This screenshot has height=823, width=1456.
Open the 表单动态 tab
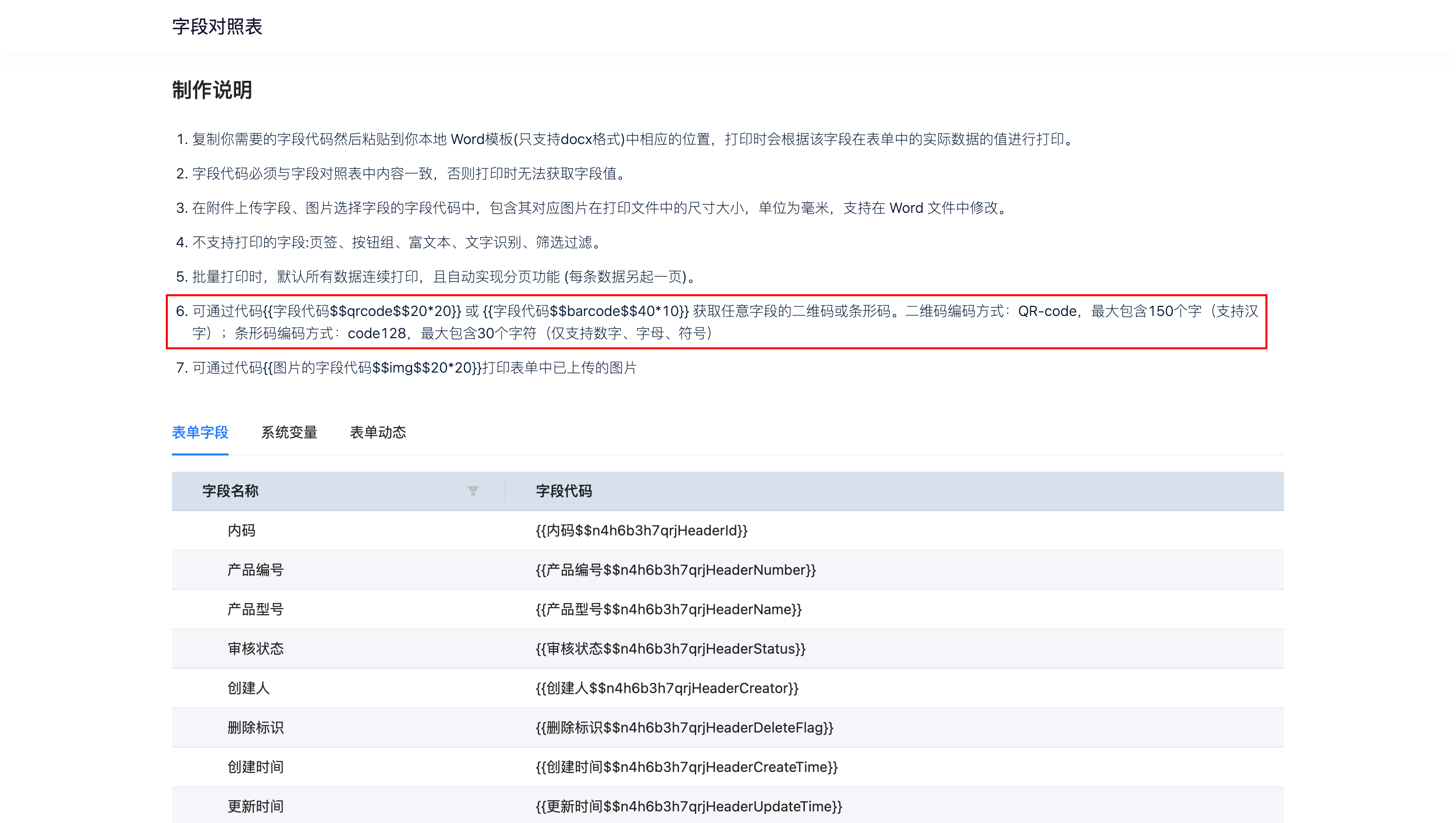[x=378, y=432]
